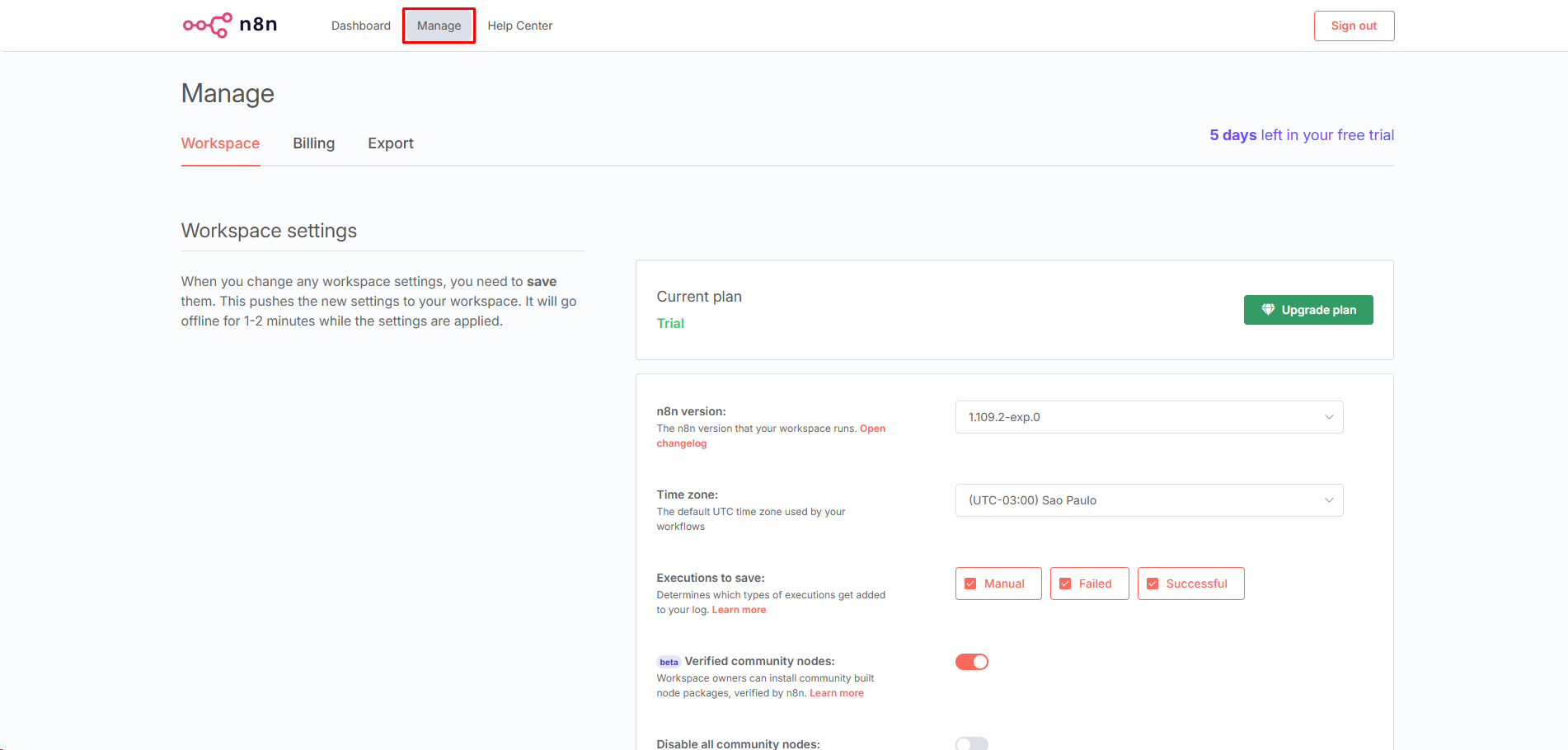Click the n8n logo icon
Screen dimensions: 1568x750
pos(207,26)
